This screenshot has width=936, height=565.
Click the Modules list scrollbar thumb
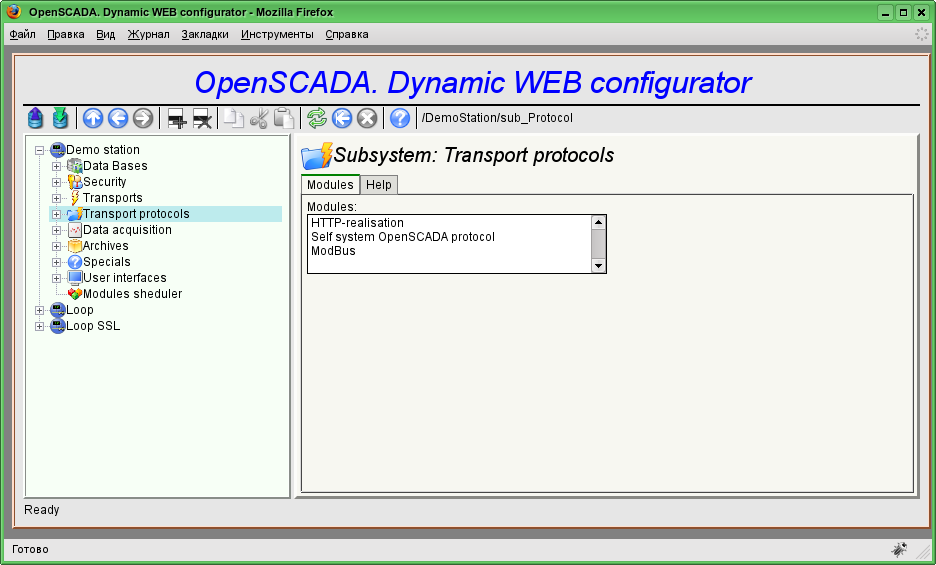click(x=598, y=244)
